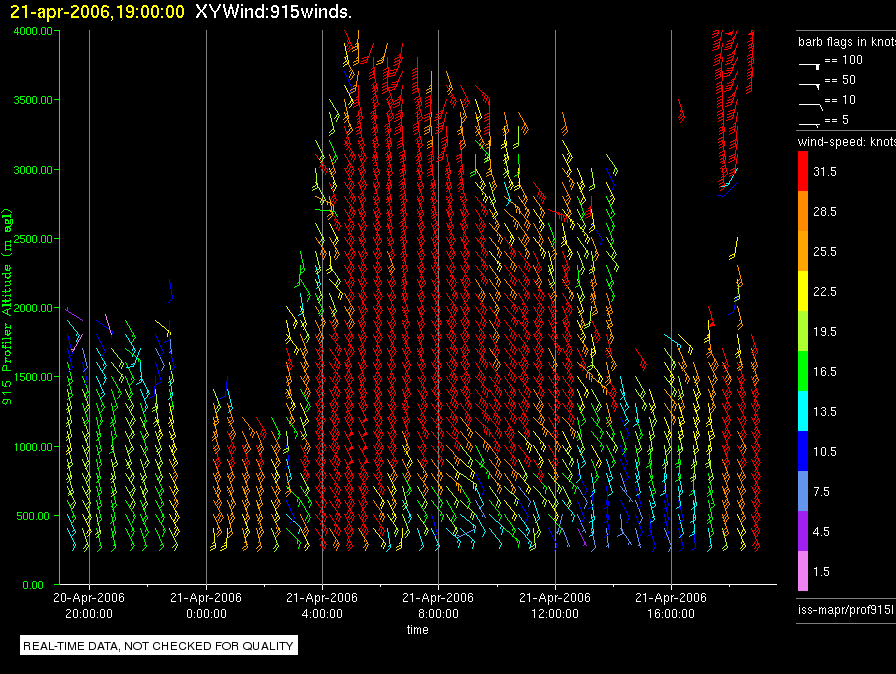Image resolution: width=896 pixels, height=674 pixels.
Task: Select the red 31.5 knots color band
Action: [x=802, y=172]
